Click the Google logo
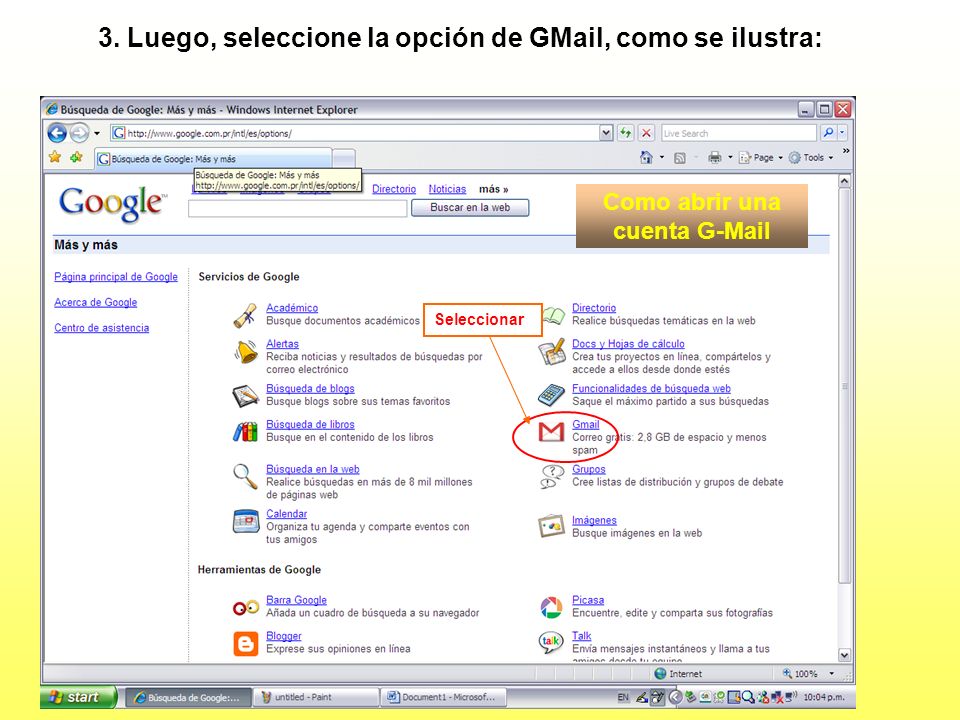This screenshot has height=720, width=960. (x=112, y=203)
